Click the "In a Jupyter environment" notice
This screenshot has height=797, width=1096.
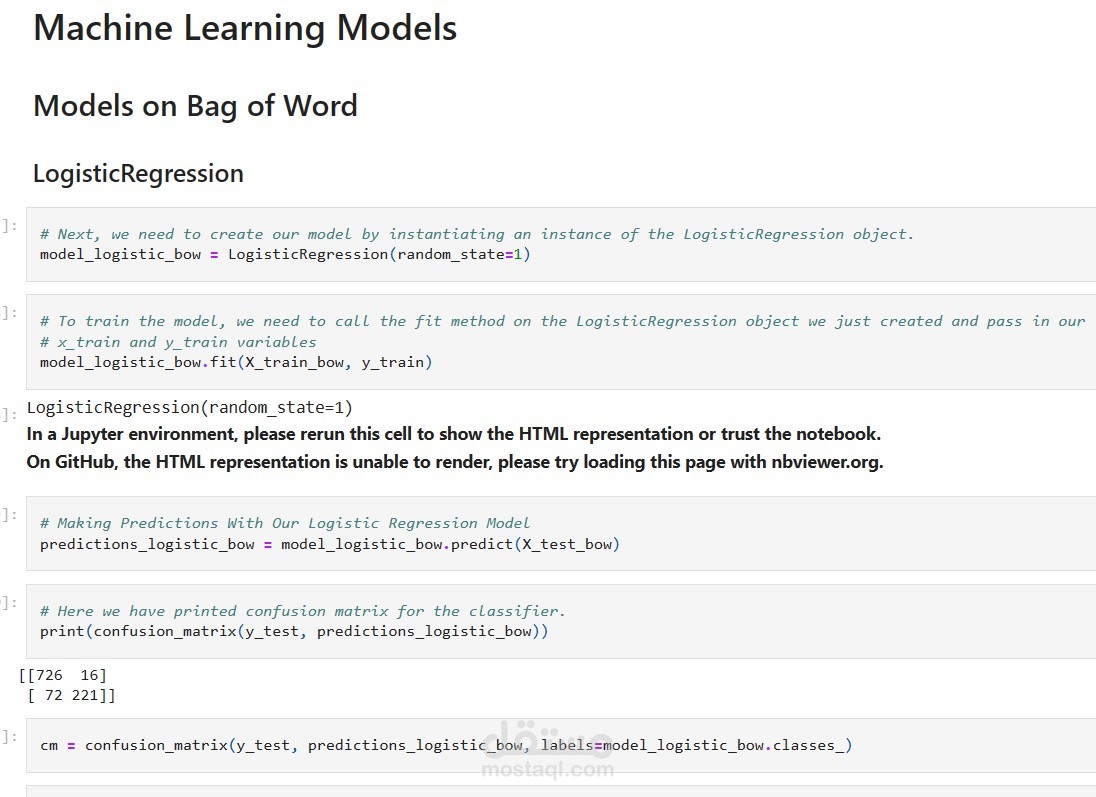click(x=453, y=434)
